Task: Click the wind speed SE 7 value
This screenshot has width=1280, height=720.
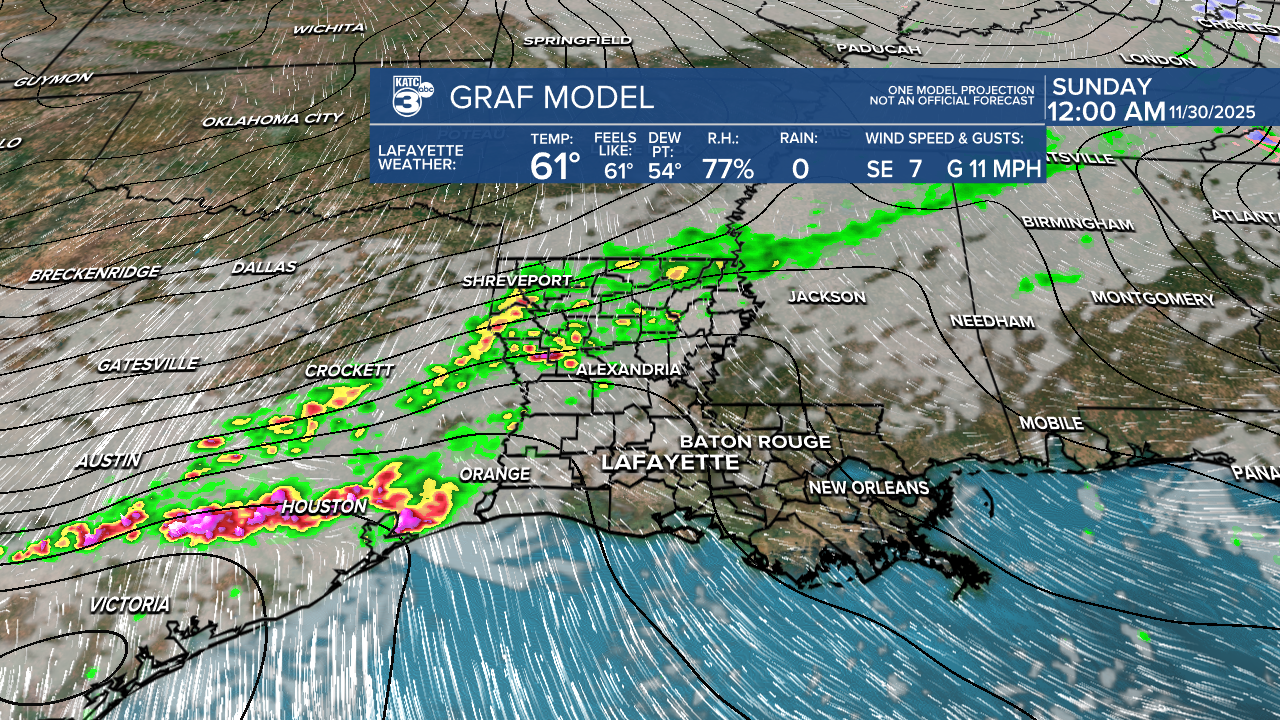Action: coord(894,169)
